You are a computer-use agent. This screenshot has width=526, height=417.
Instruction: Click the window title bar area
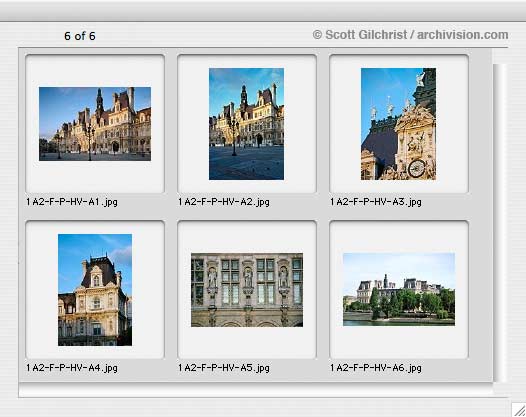click(263, 11)
